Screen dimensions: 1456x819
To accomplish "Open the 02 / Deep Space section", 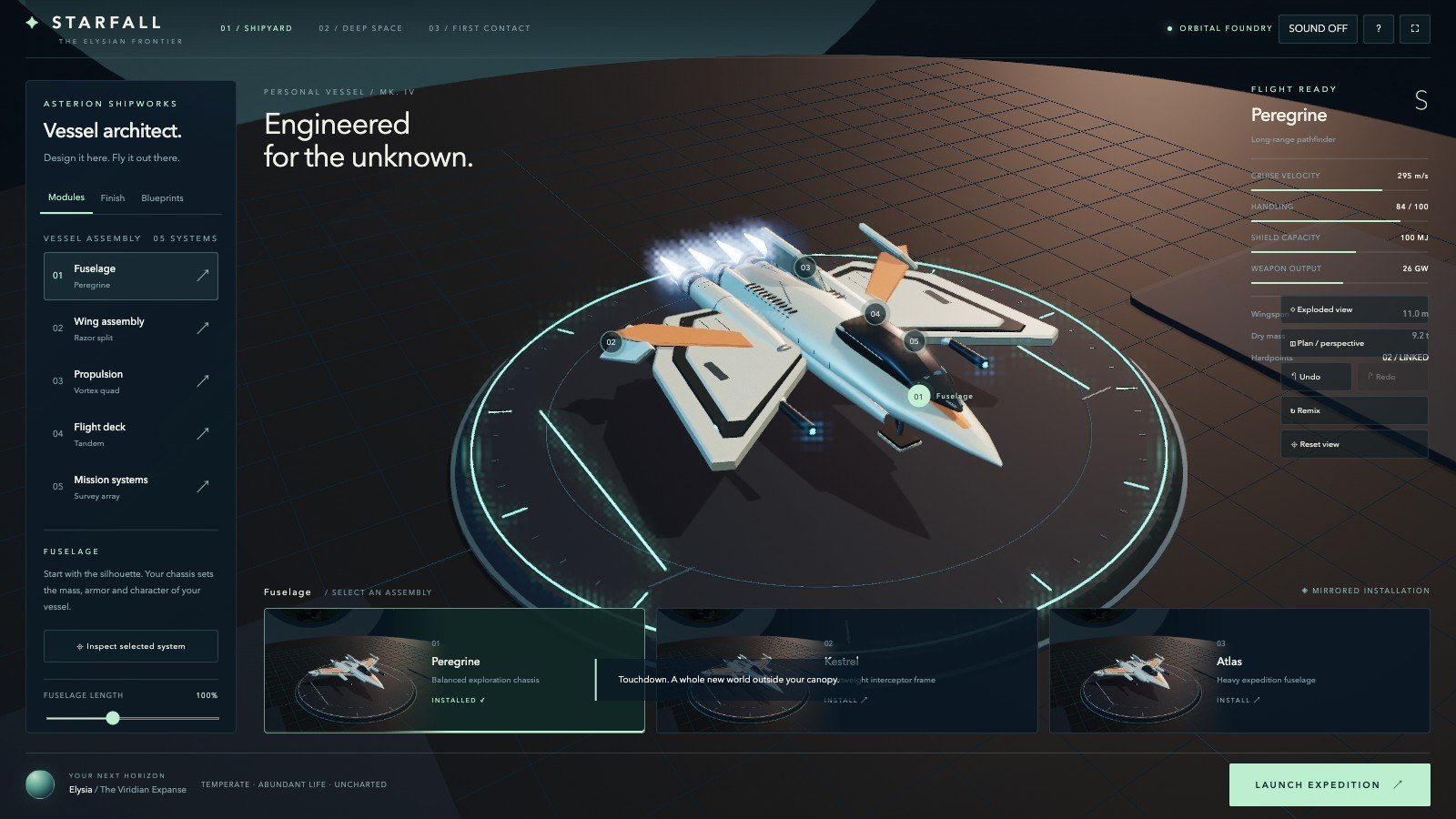I will click(360, 28).
